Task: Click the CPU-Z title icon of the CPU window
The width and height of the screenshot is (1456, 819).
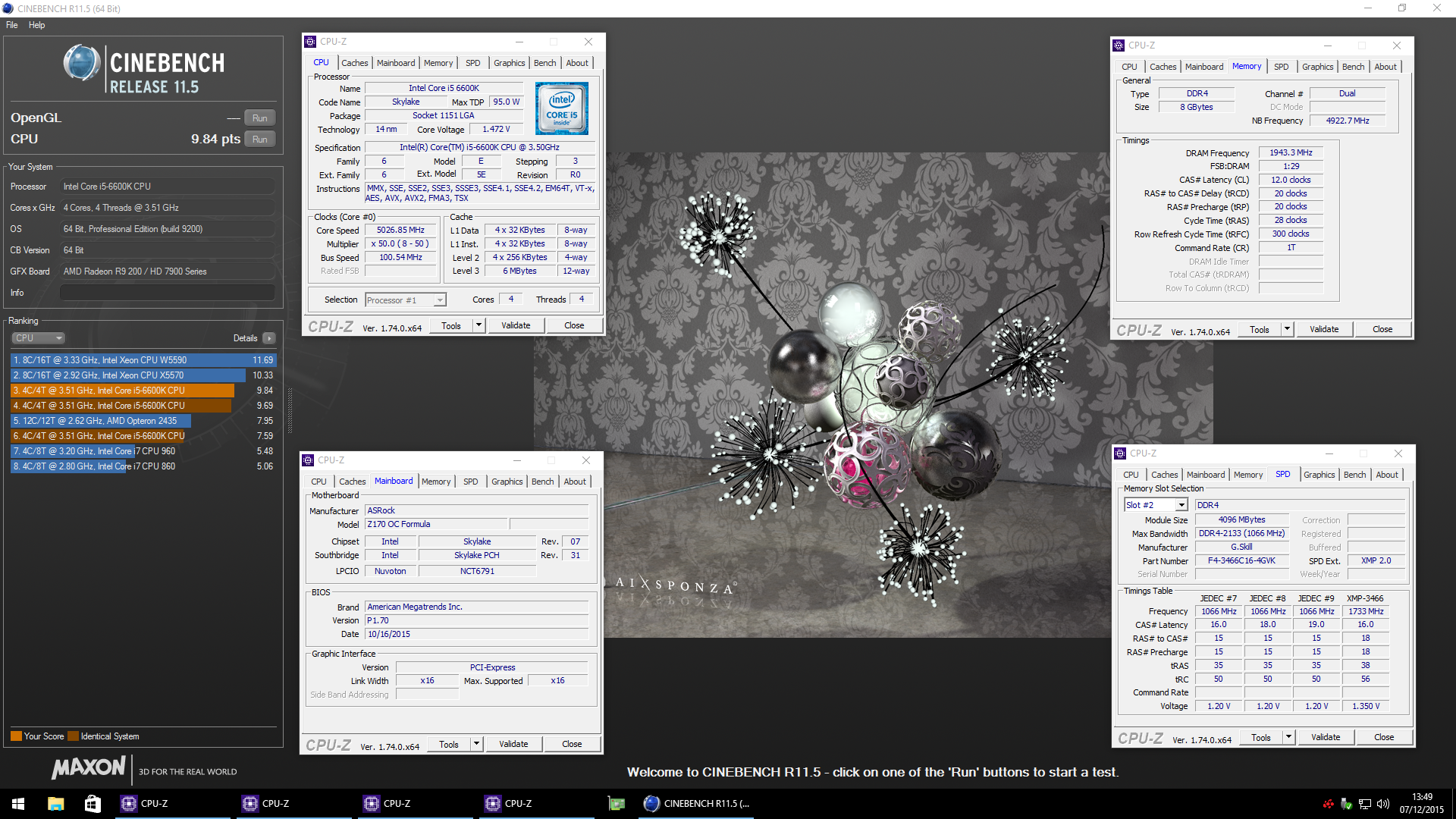Action: 310,42
